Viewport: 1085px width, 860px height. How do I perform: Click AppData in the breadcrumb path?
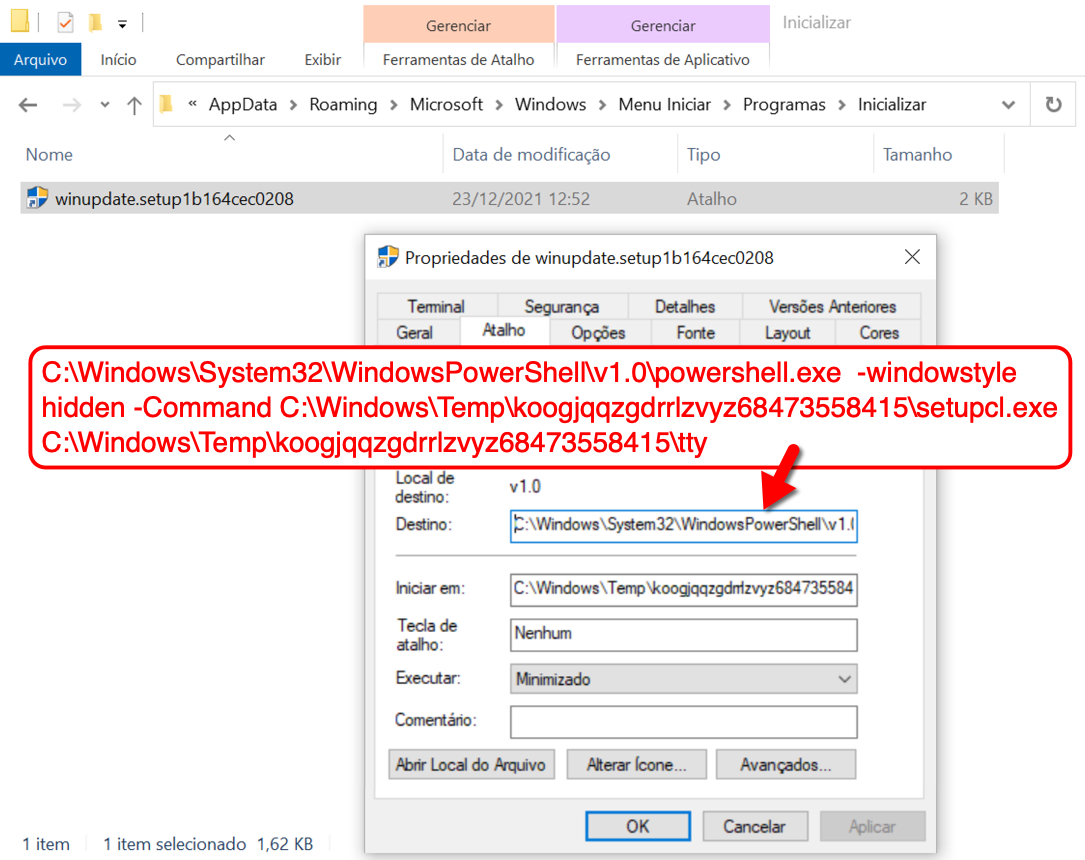click(x=243, y=104)
